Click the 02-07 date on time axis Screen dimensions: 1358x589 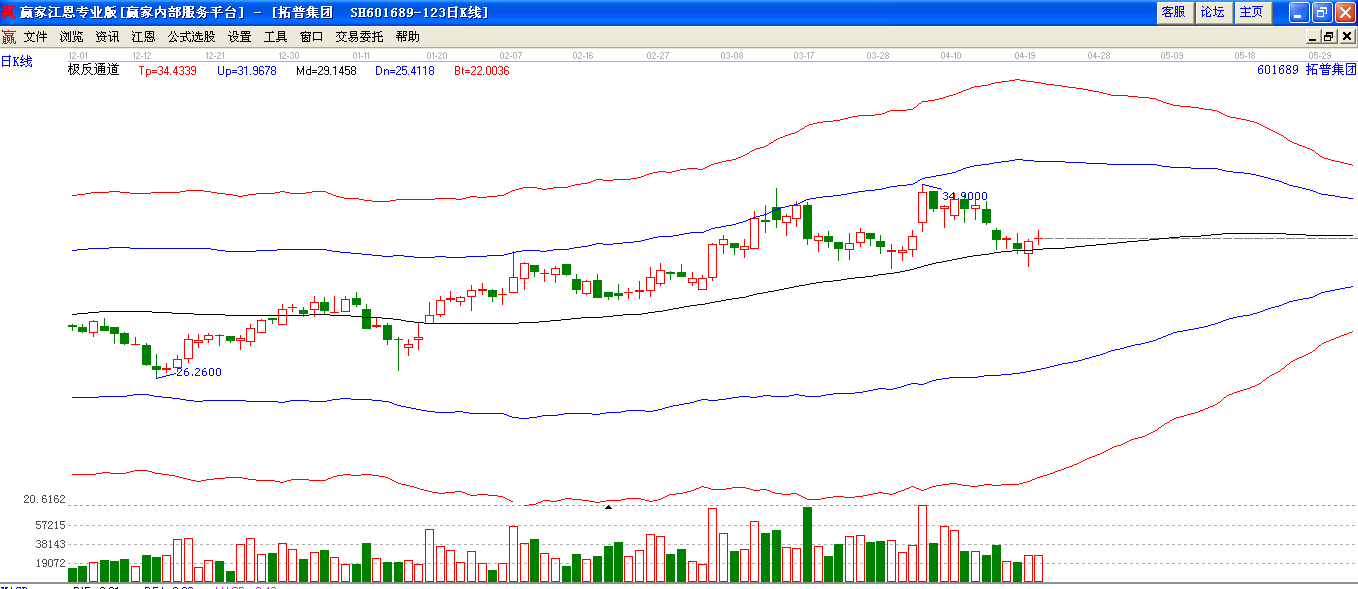(510, 56)
